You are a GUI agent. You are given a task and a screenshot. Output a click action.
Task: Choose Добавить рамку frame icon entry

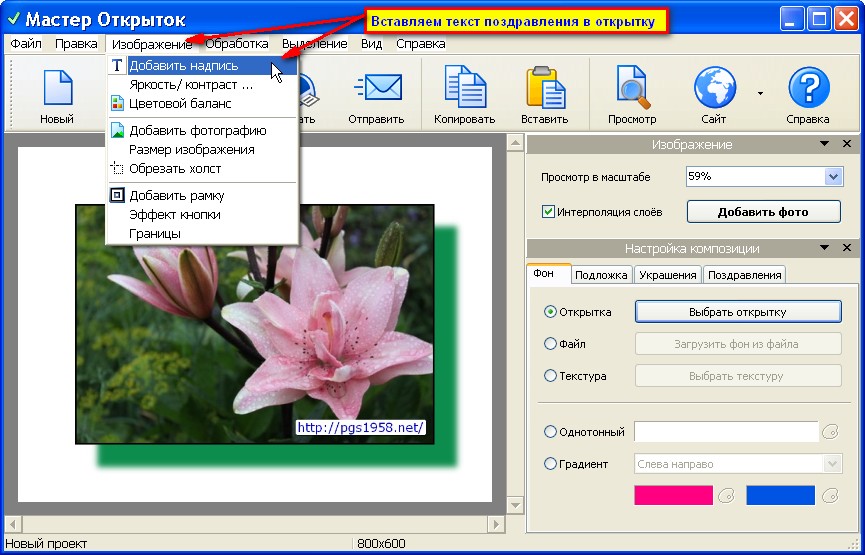pyautogui.click(x=117, y=195)
